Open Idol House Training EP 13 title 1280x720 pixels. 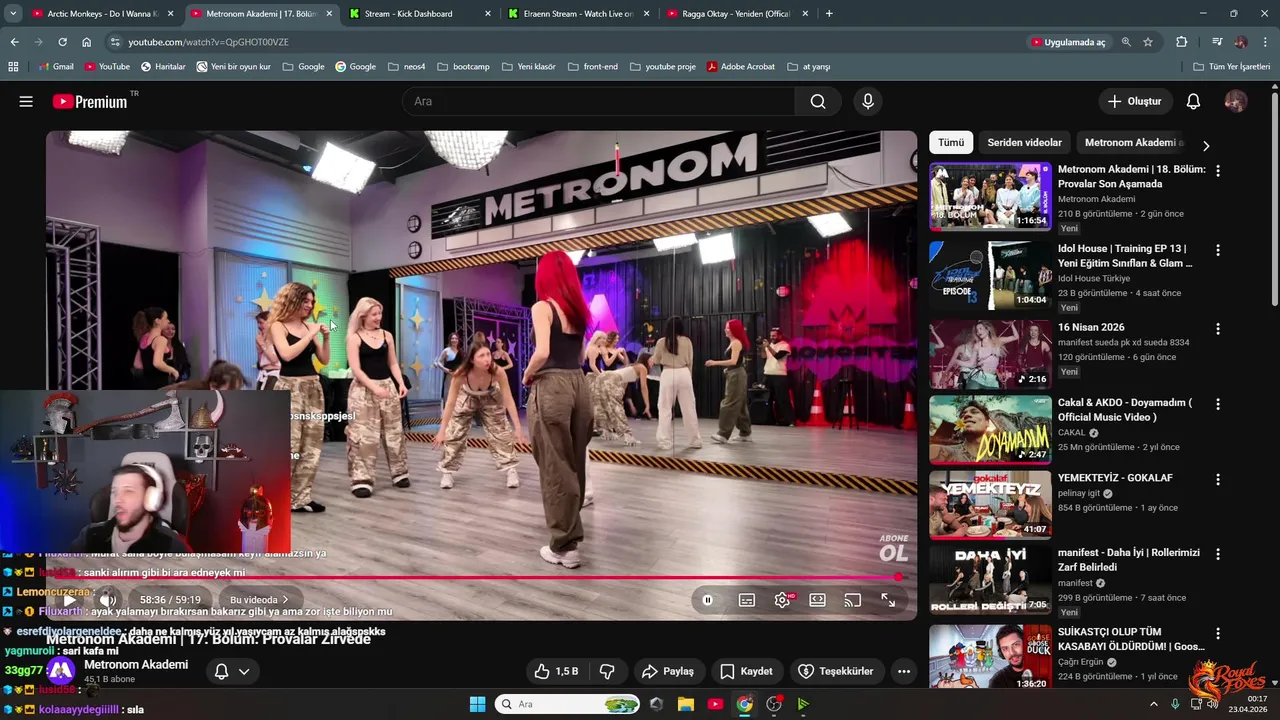point(1125,256)
